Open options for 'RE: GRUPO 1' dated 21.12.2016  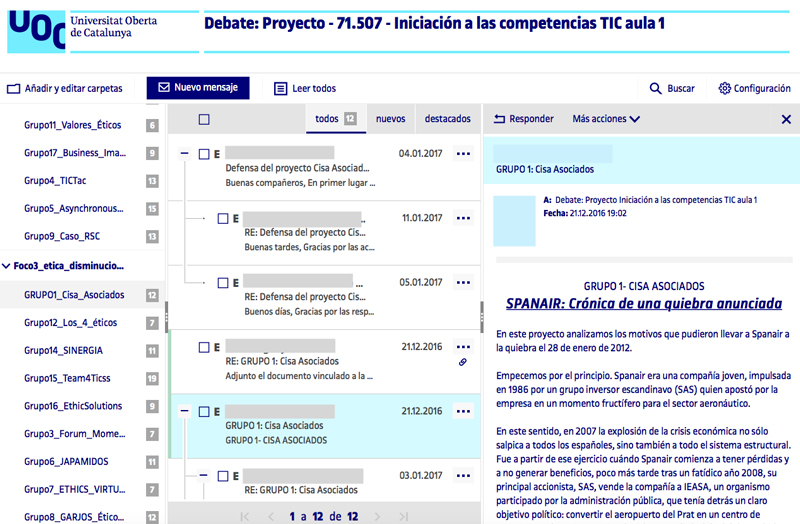pos(463,347)
